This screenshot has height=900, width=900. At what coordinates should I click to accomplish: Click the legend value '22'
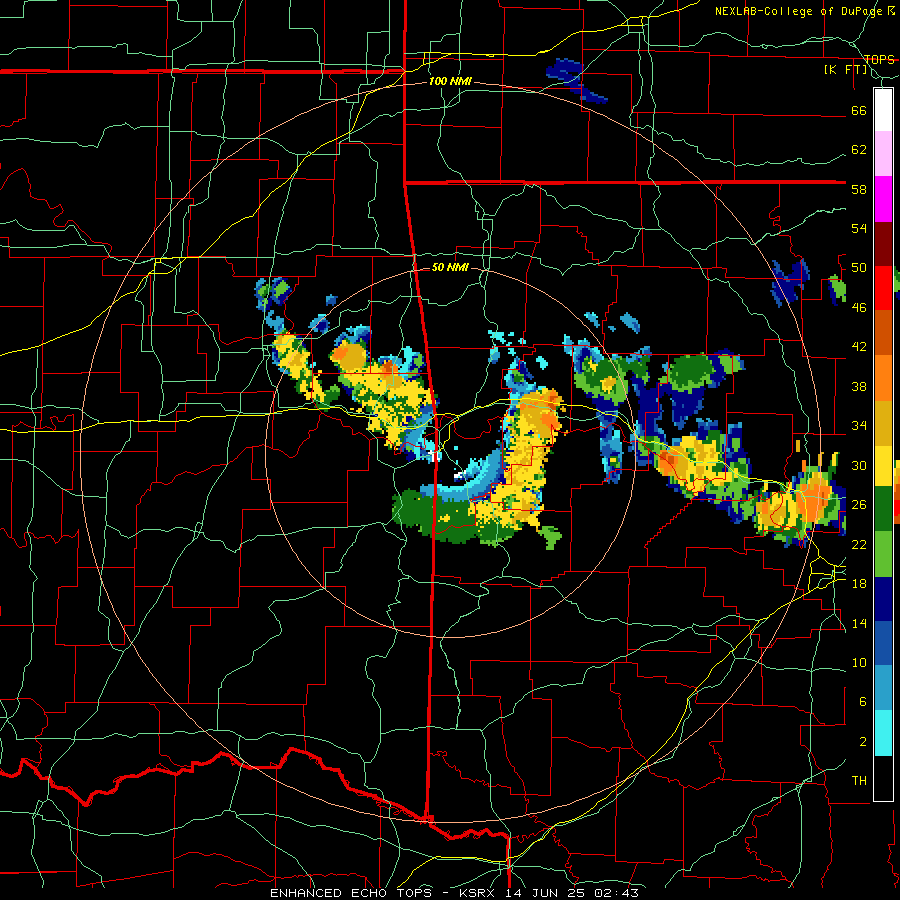[x=859, y=544]
